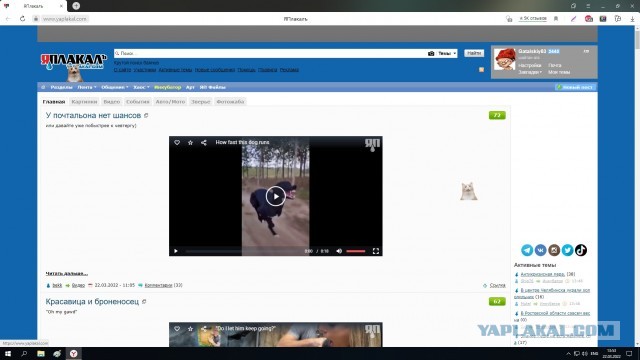The height and width of the screenshot is (360, 640).
Task: Open 'Комментарии (33)' under the first post
Action: [x=163, y=285]
